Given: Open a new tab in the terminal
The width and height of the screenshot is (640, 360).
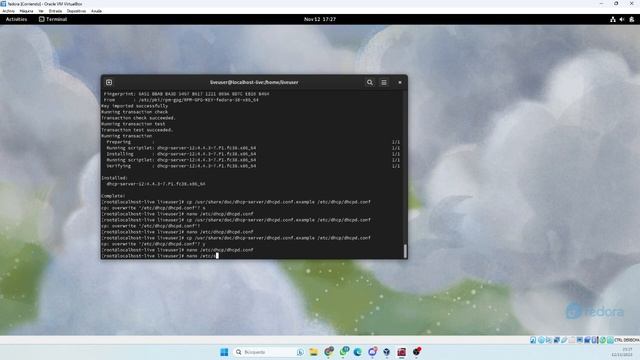Looking at the screenshot, I should click(109, 82).
